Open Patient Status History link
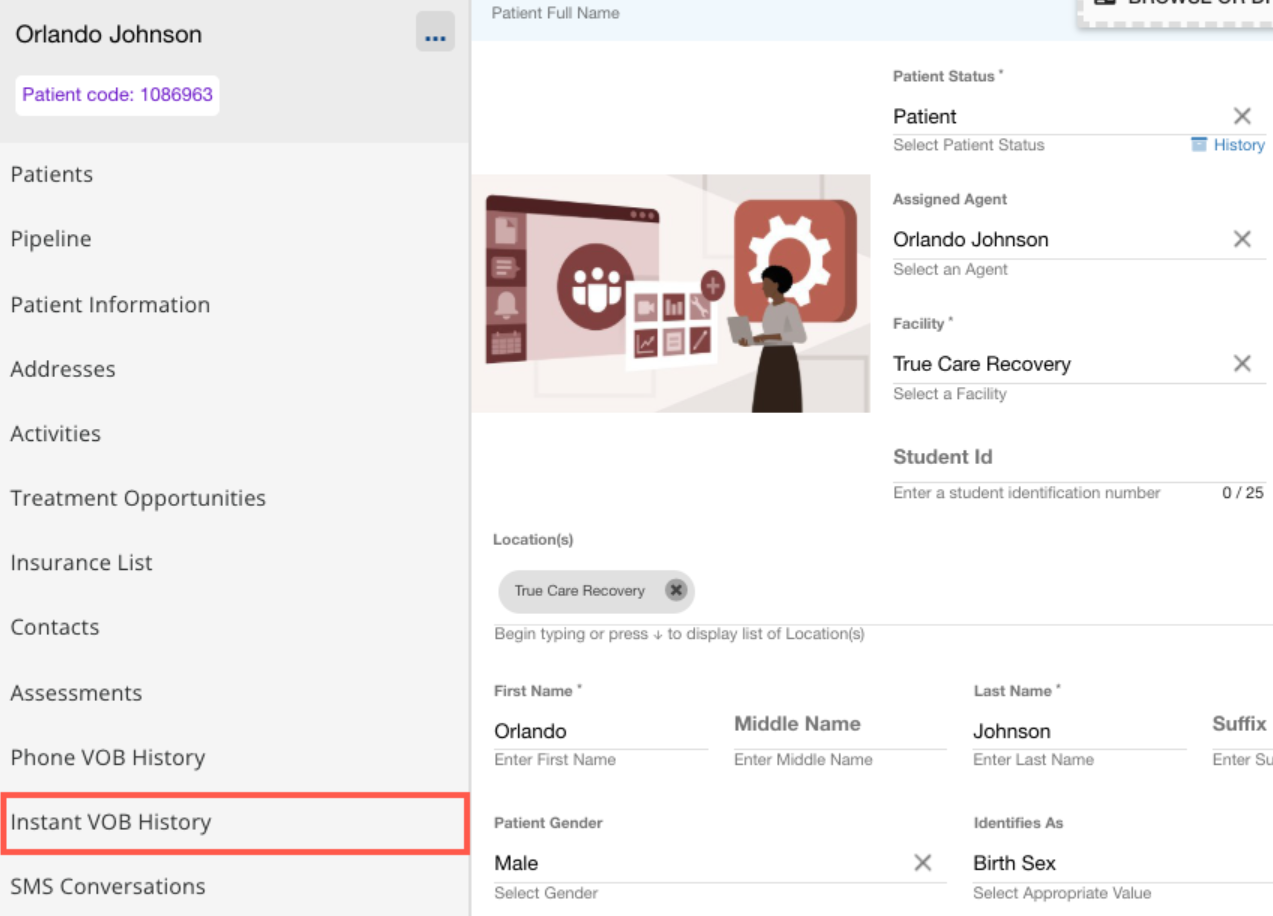Image resolution: width=1273 pixels, height=916 pixels. coord(1238,145)
